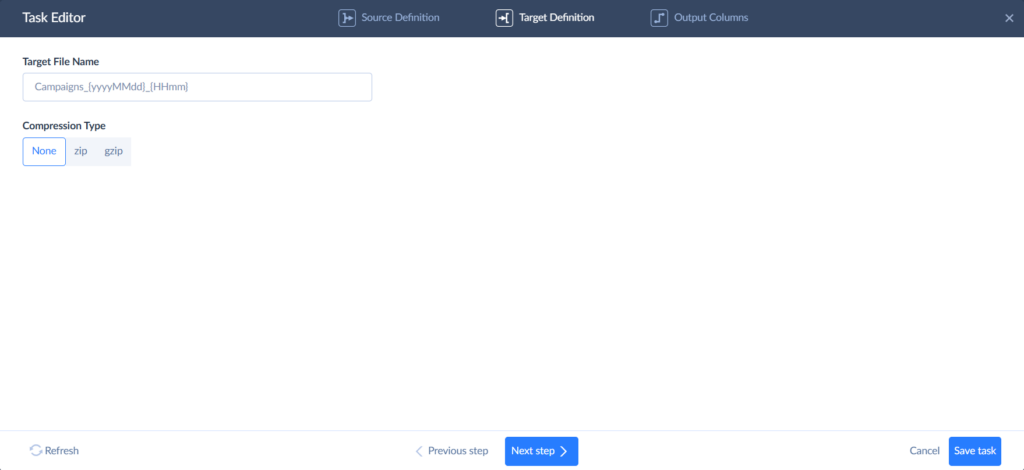Click the Target File Name field label
The height and width of the screenshot is (470, 1024).
tap(60, 62)
